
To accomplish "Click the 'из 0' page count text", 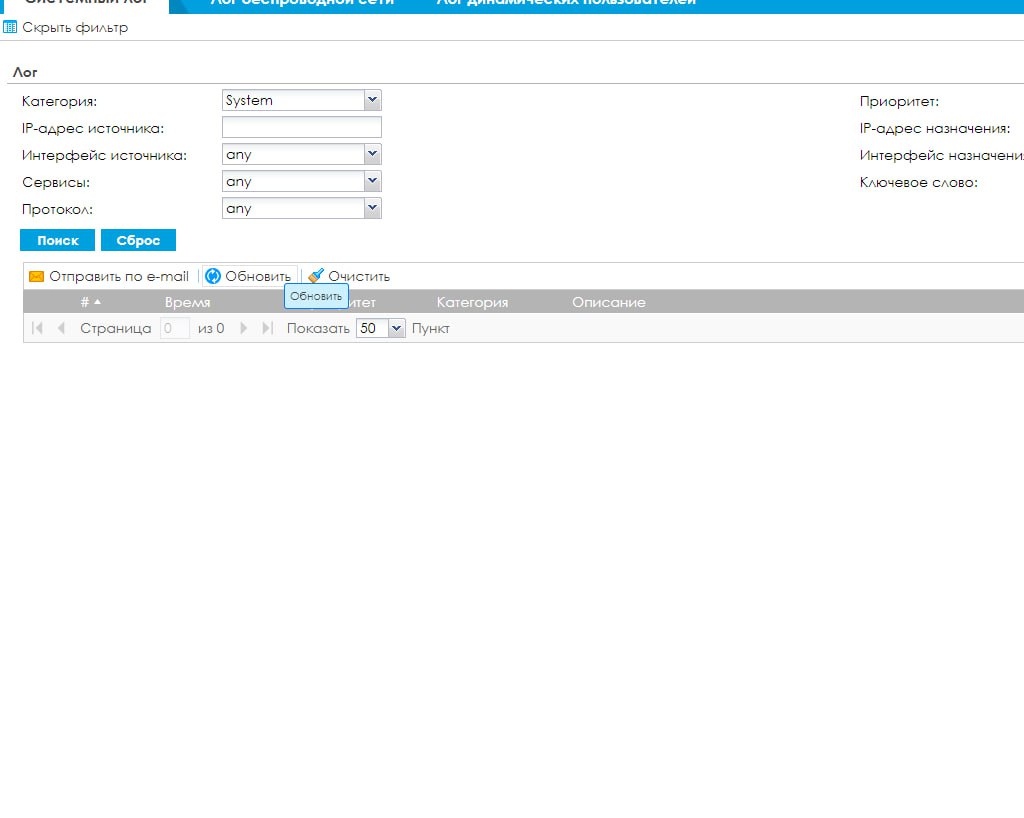I will tap(211, 328).
